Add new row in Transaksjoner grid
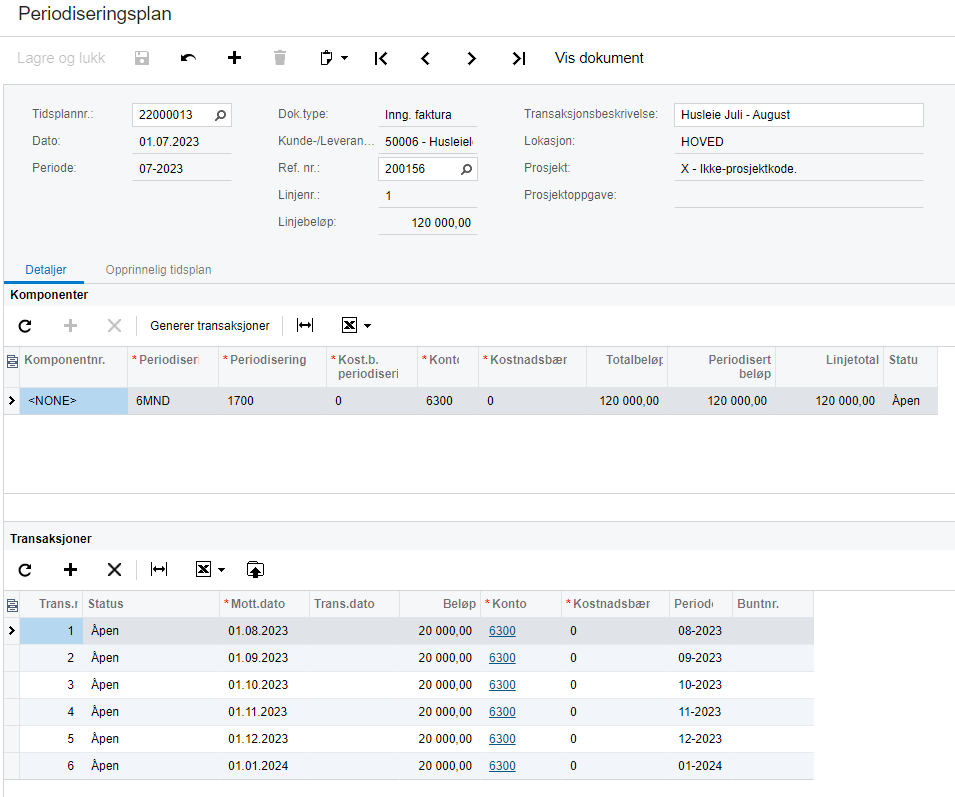 (x=70, y=569)
